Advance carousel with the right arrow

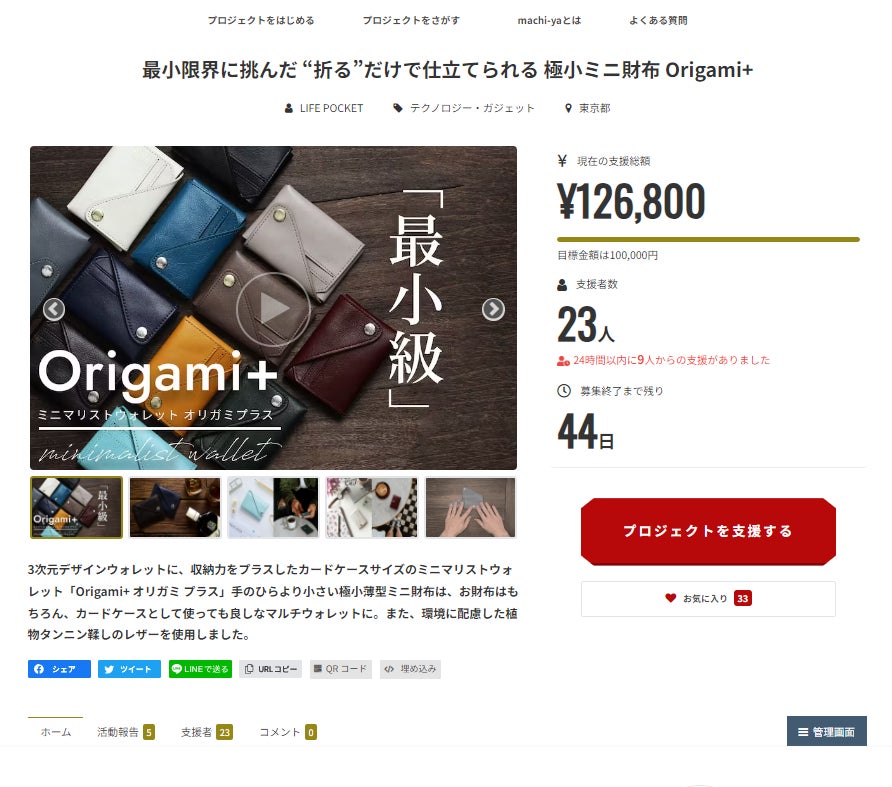point(493,309)
